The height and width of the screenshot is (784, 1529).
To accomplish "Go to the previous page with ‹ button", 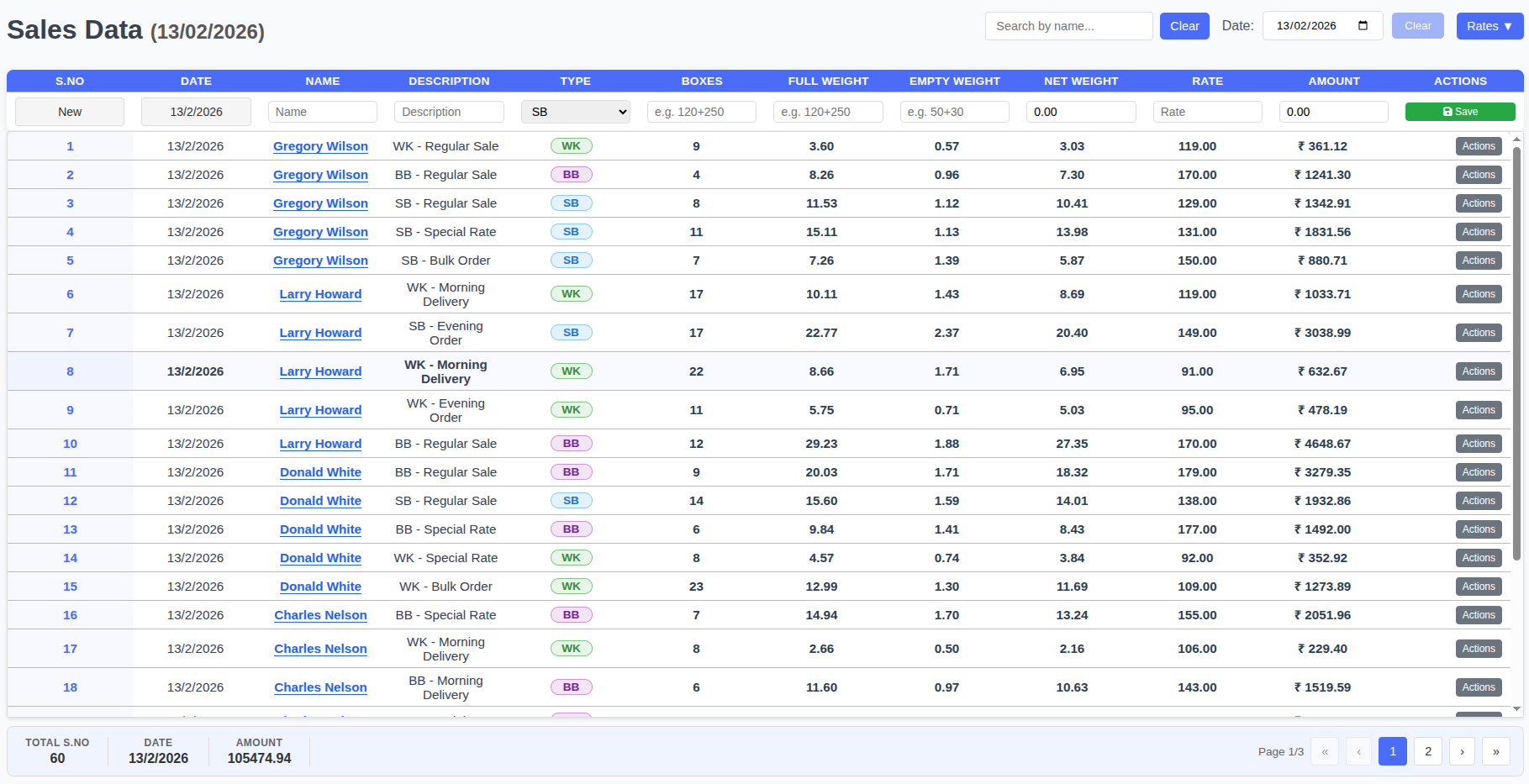I will tap(1359, 751).
